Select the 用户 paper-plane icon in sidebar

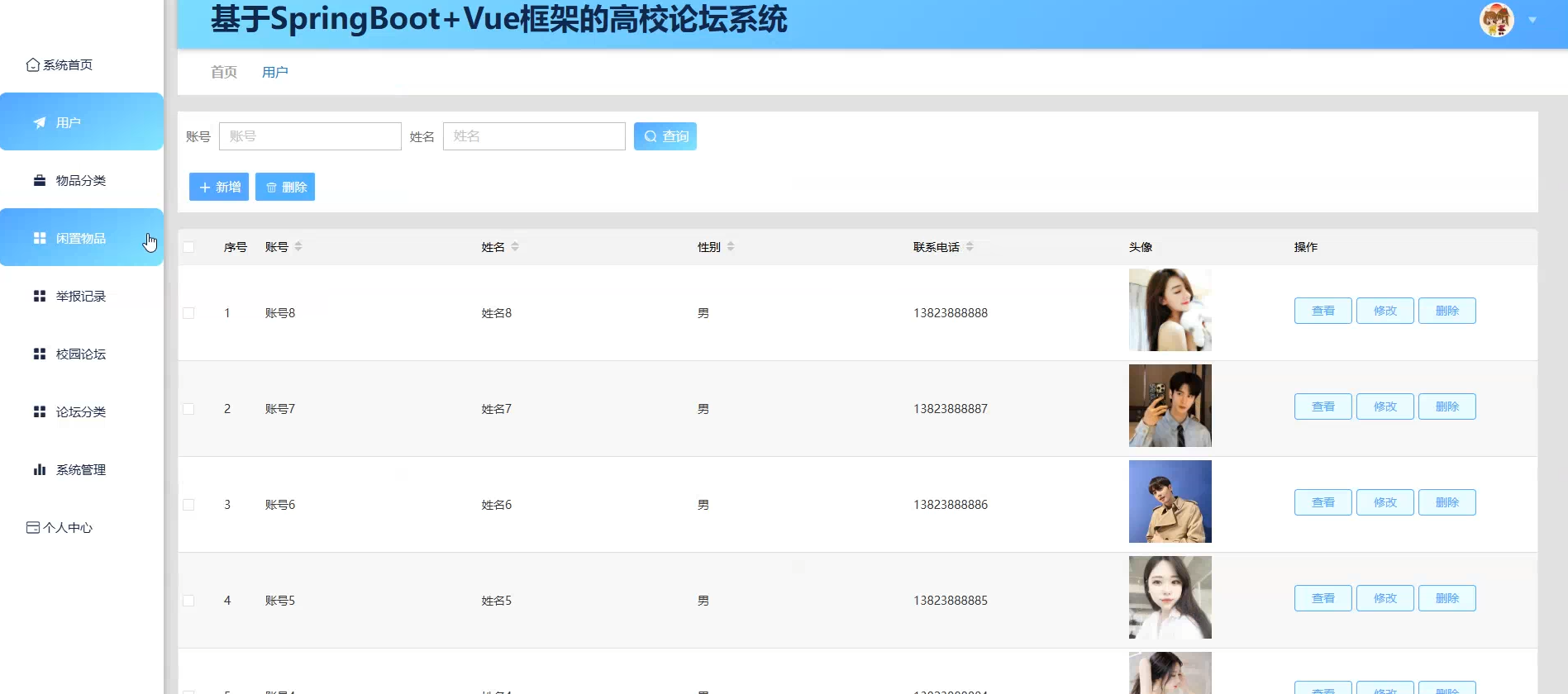tap(39, 122)
